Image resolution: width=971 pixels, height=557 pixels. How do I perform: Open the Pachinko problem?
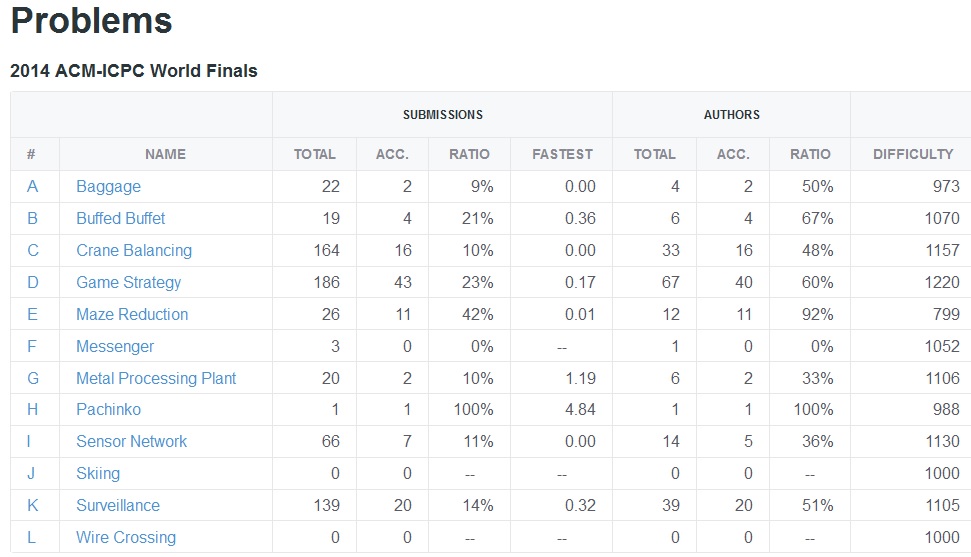tap(108, 410)
